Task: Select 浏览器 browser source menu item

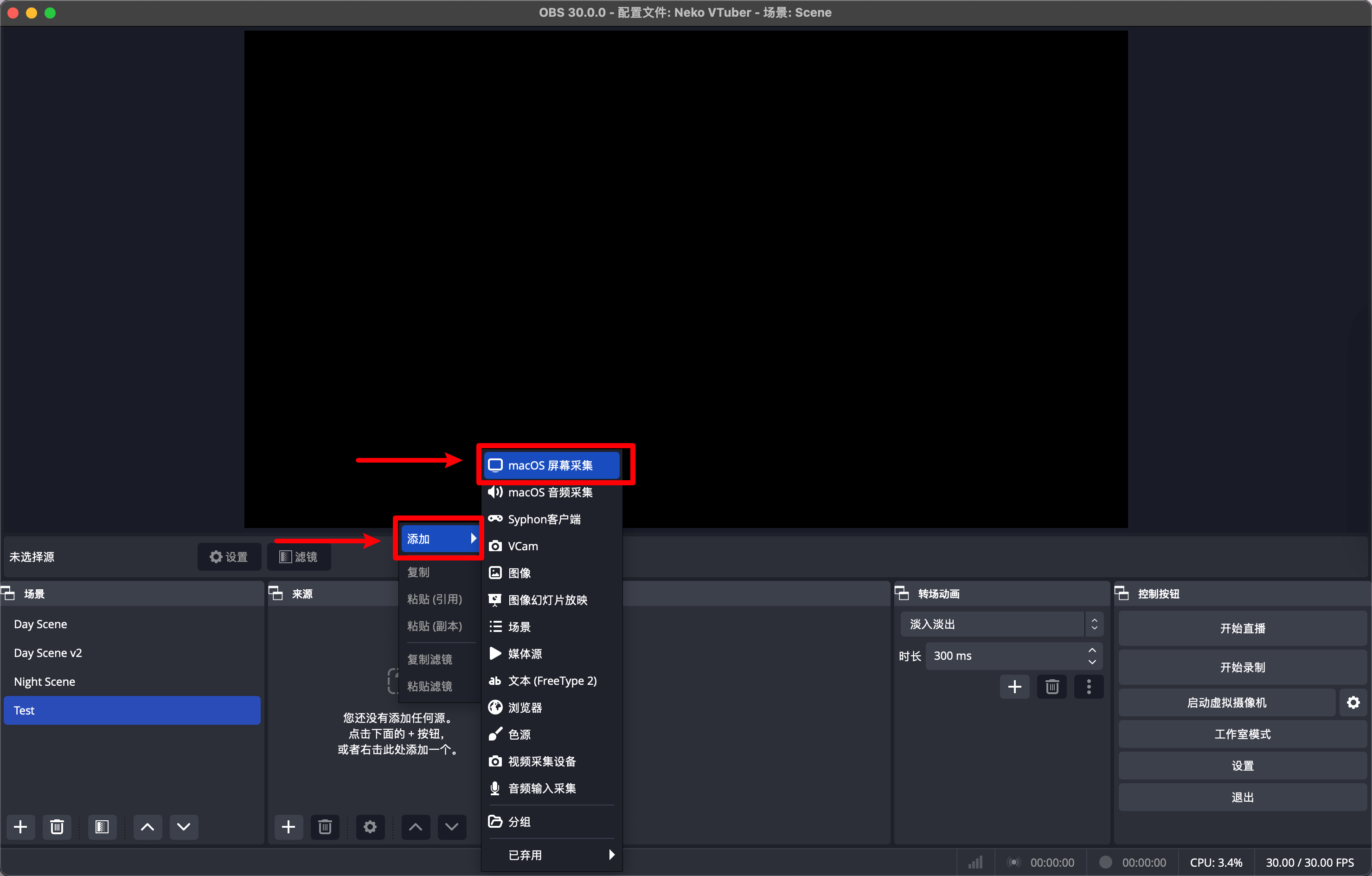Action: click(x=525, y=707)
